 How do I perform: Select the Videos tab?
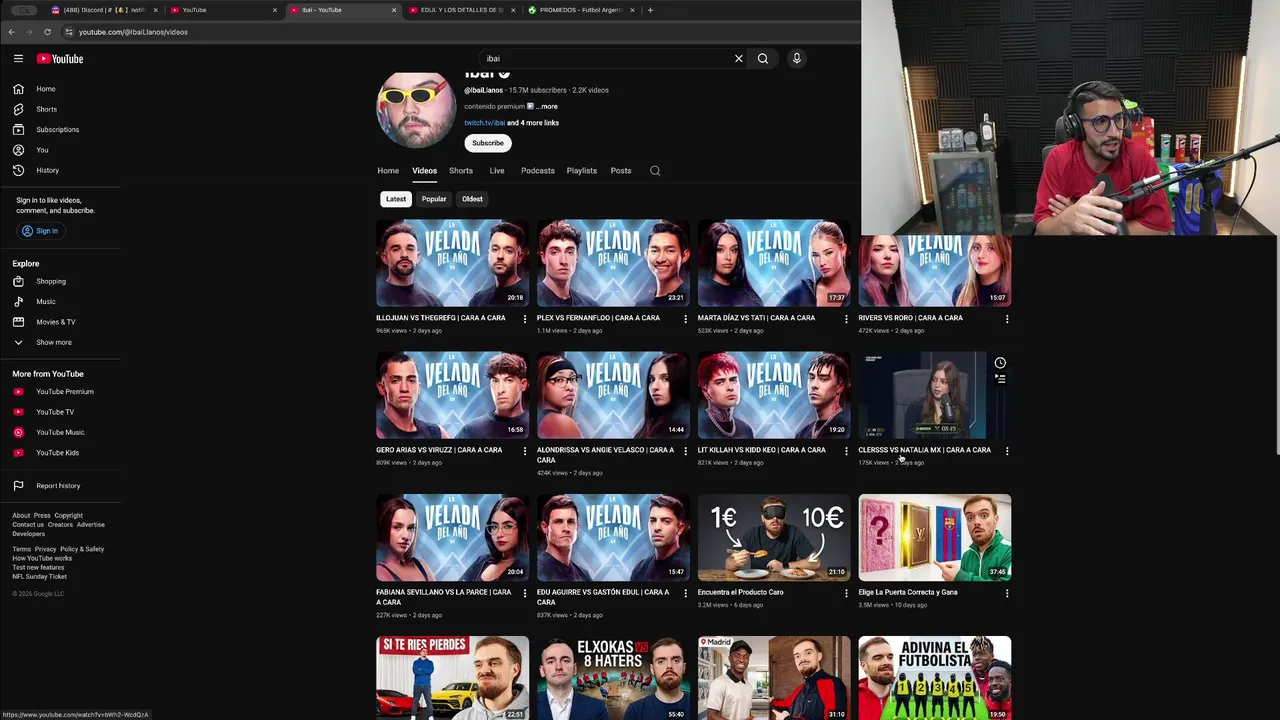424,171
